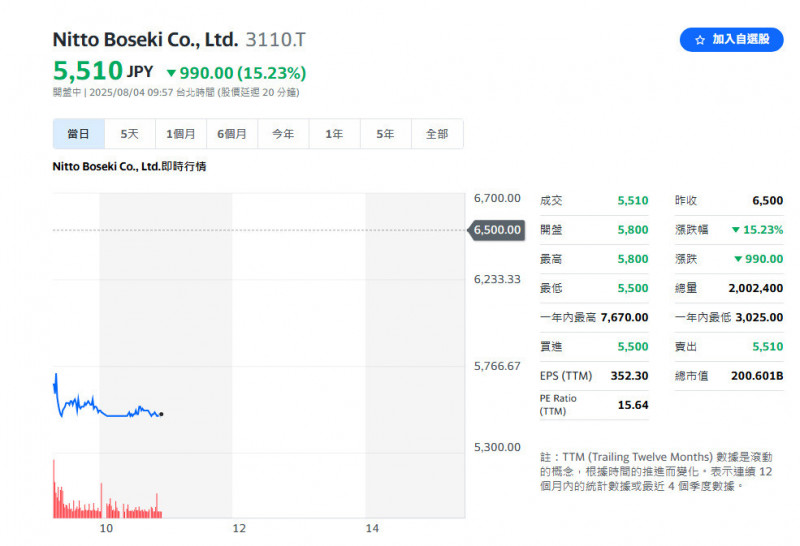This screenshot has height=546, width=800.
Task: Click the 12 hour x-axis label
Action: pos(239,529)
